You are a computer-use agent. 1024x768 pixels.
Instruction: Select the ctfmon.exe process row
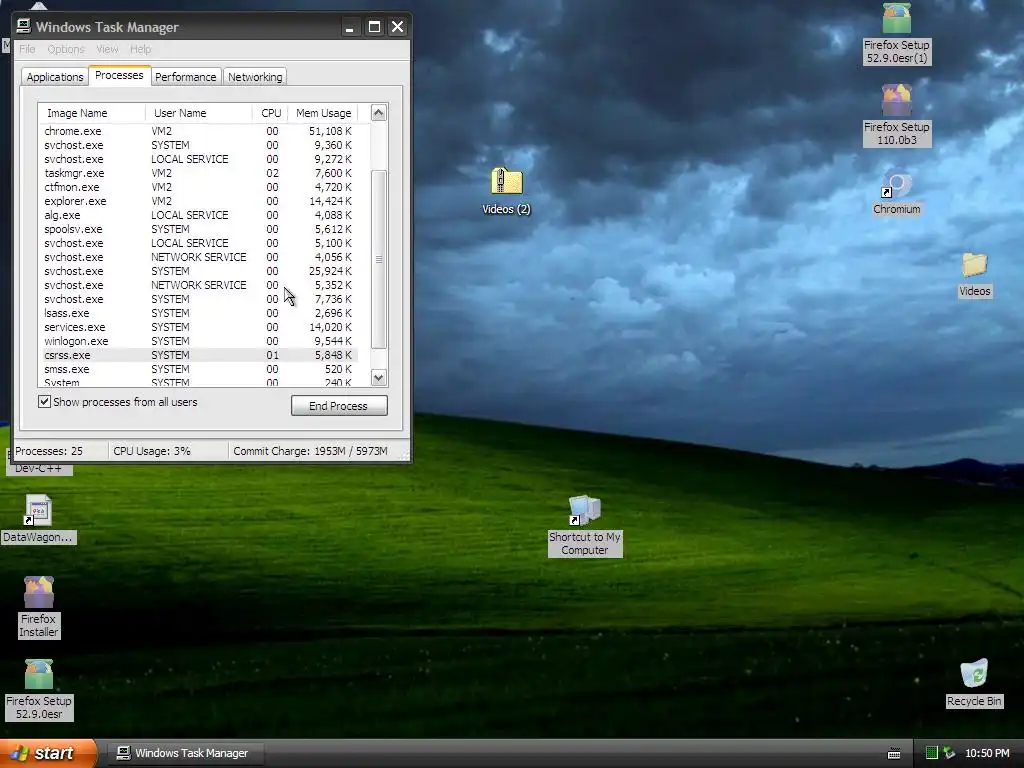pos(199,187)
